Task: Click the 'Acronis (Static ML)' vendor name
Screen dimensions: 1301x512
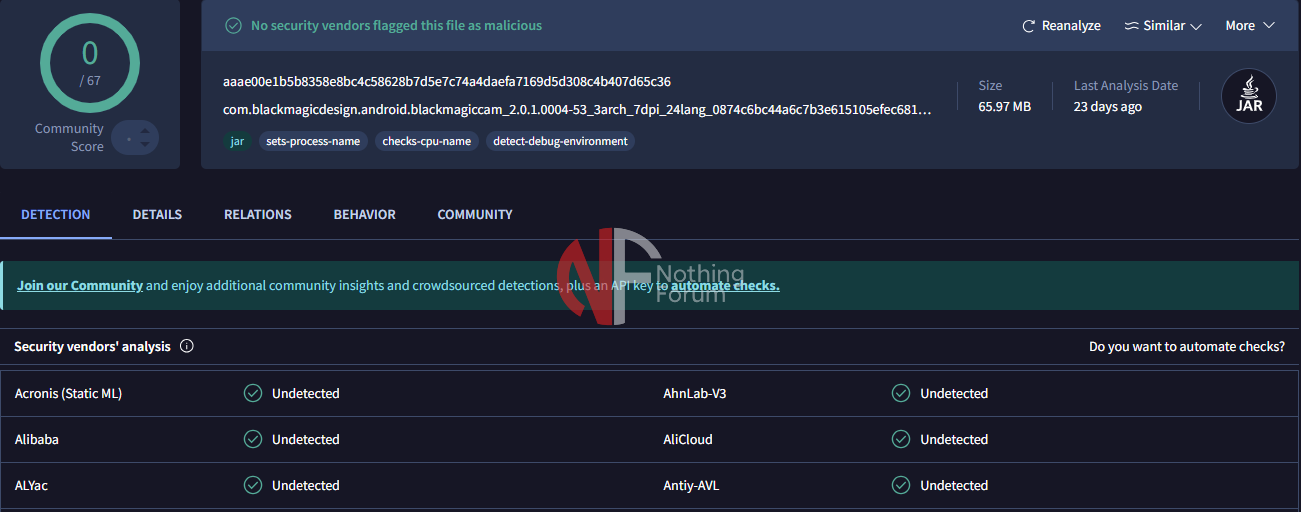Action: coord(68,393)
